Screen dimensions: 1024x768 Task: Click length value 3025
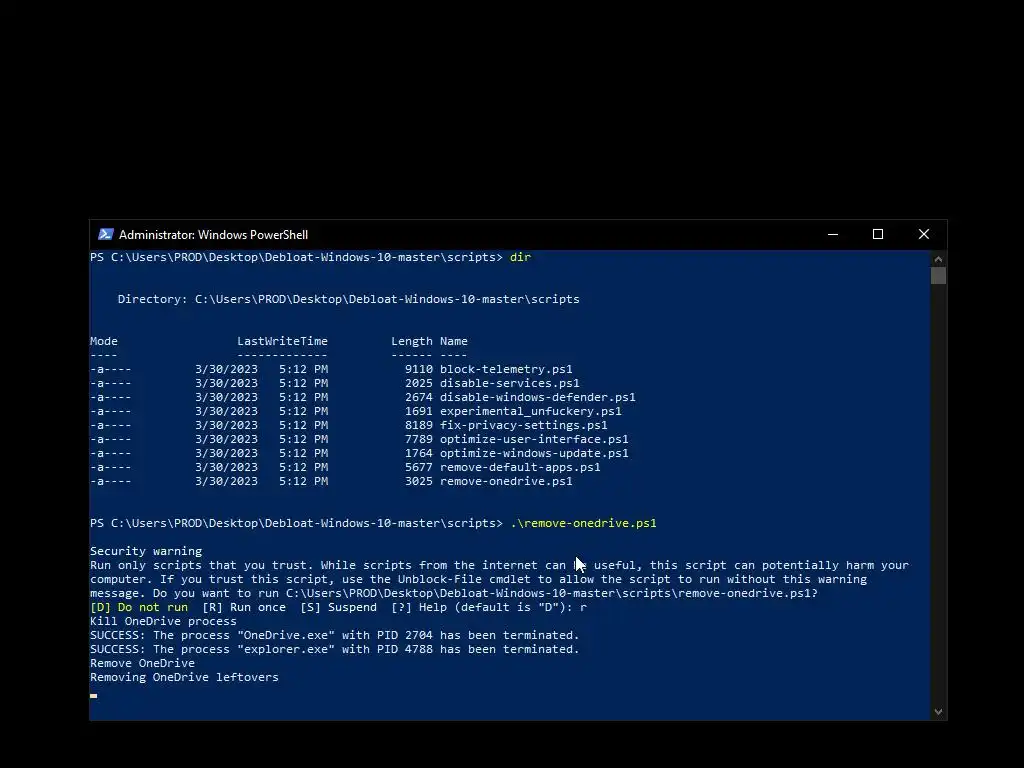click(419, 481)
